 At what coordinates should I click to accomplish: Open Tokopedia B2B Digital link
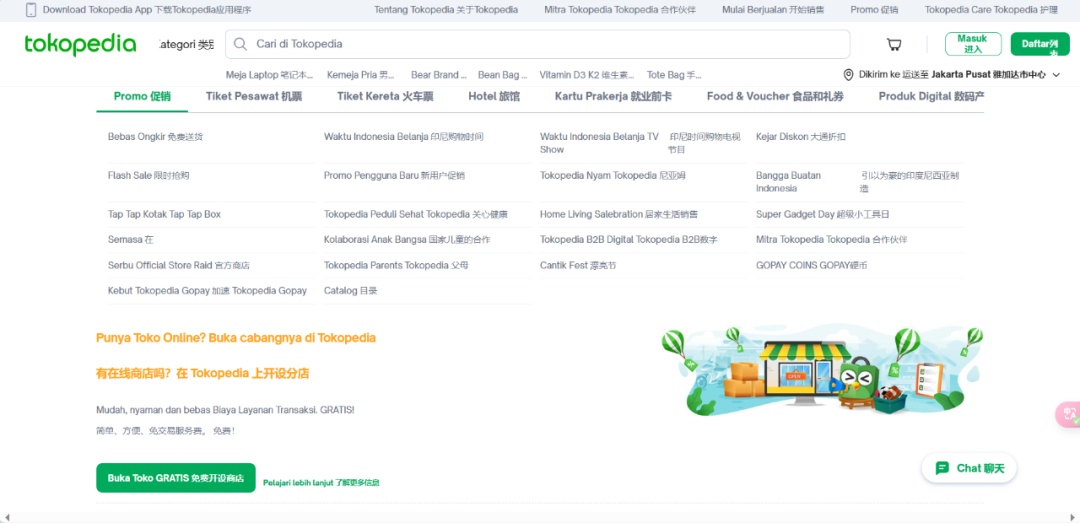(629, 240)
